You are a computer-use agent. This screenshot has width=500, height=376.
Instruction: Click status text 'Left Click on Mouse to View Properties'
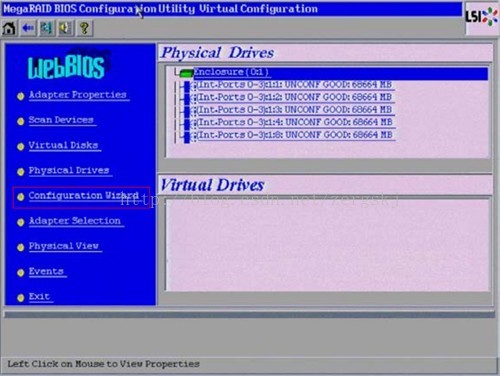[x=104, y=364]
